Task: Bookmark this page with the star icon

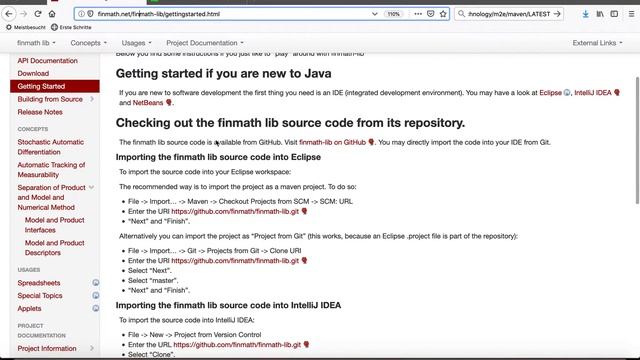Action: coord(443,14)
